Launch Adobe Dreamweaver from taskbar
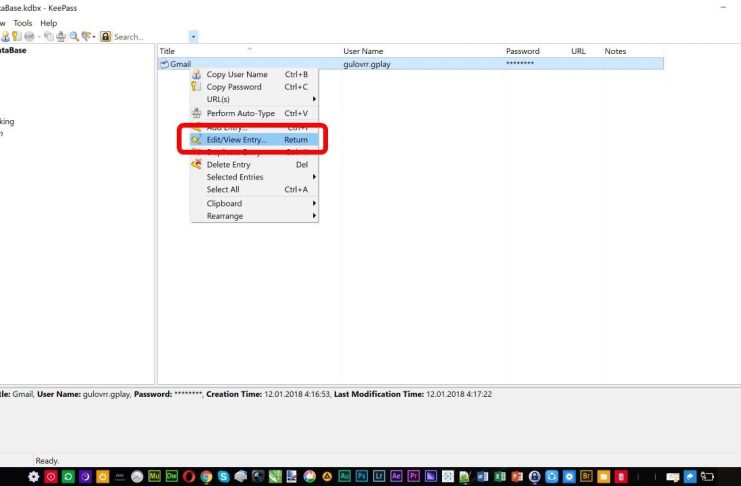The height and width of the screenshot is (486, 741). [172, 477]
